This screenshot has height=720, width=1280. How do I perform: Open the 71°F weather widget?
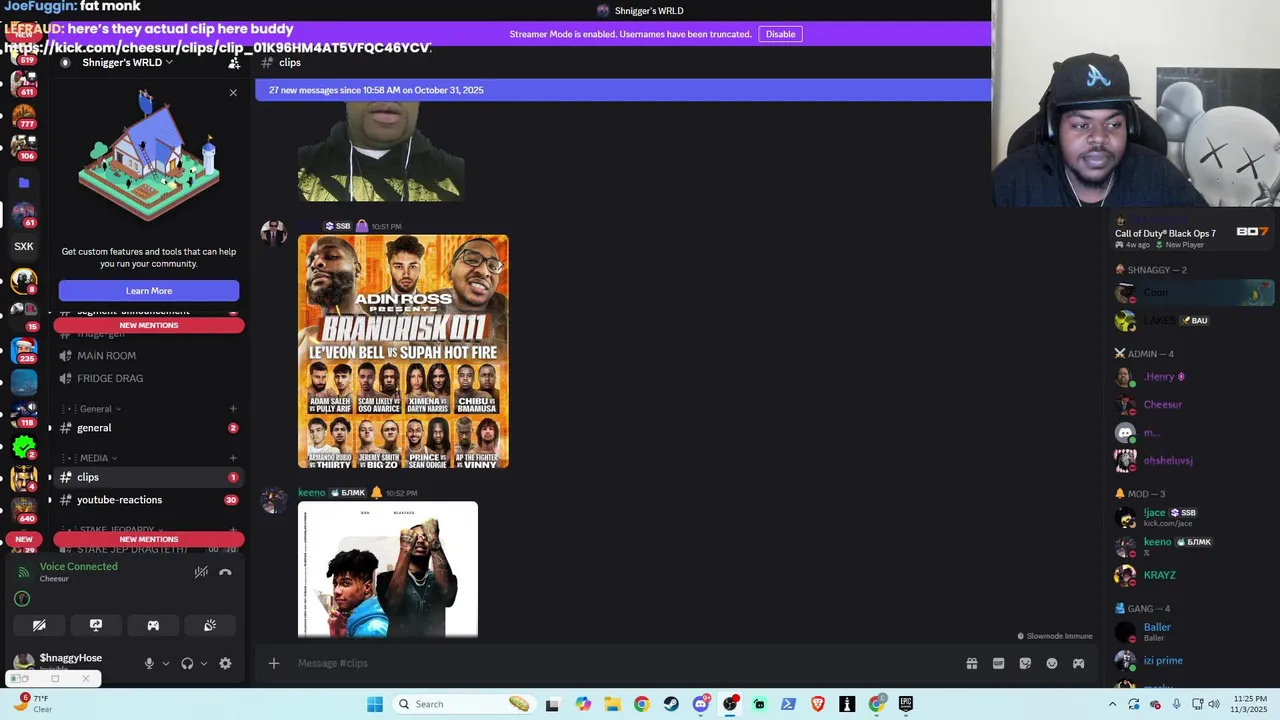pyautogui.click(x=34, y=703)
